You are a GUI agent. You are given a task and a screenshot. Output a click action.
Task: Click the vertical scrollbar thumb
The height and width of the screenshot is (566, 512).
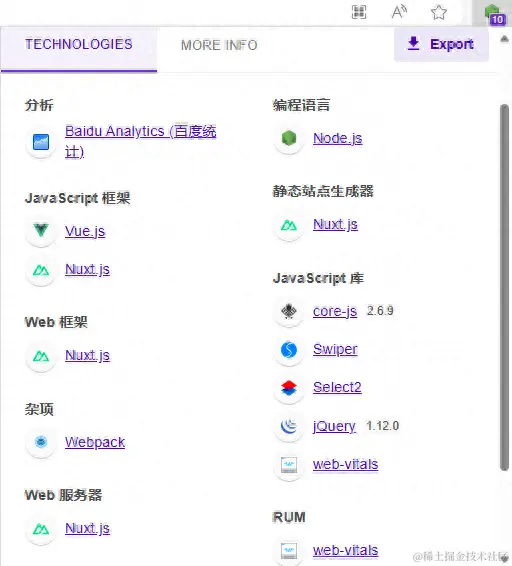[x=504, y=287]
